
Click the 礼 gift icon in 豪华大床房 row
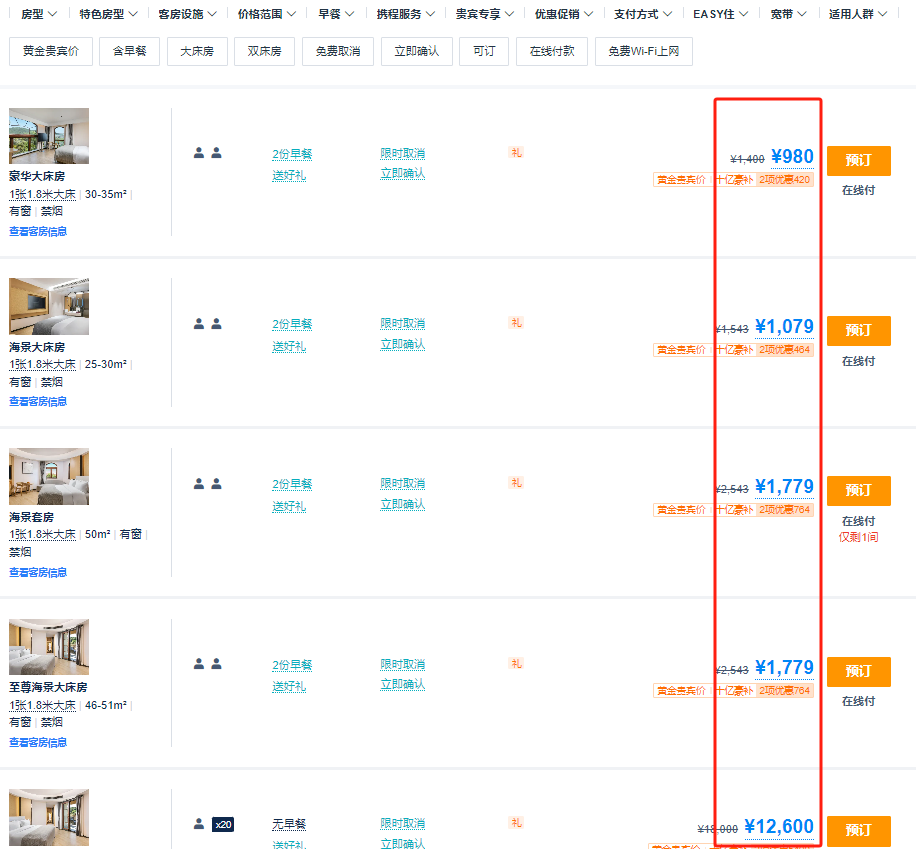tap(516, 153)
